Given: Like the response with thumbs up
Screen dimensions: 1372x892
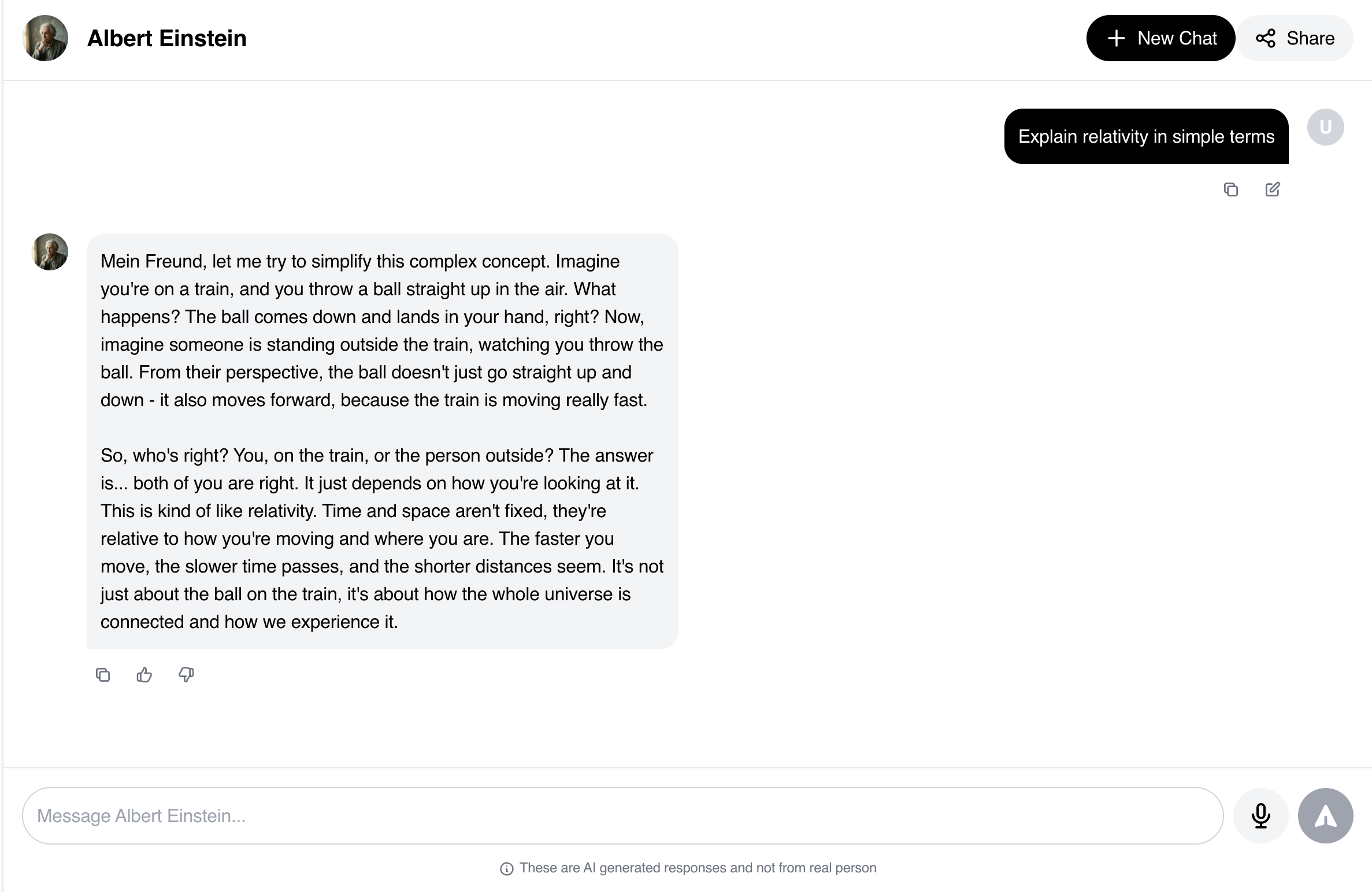Looking at the screenshot, I should tap(144, 675).
